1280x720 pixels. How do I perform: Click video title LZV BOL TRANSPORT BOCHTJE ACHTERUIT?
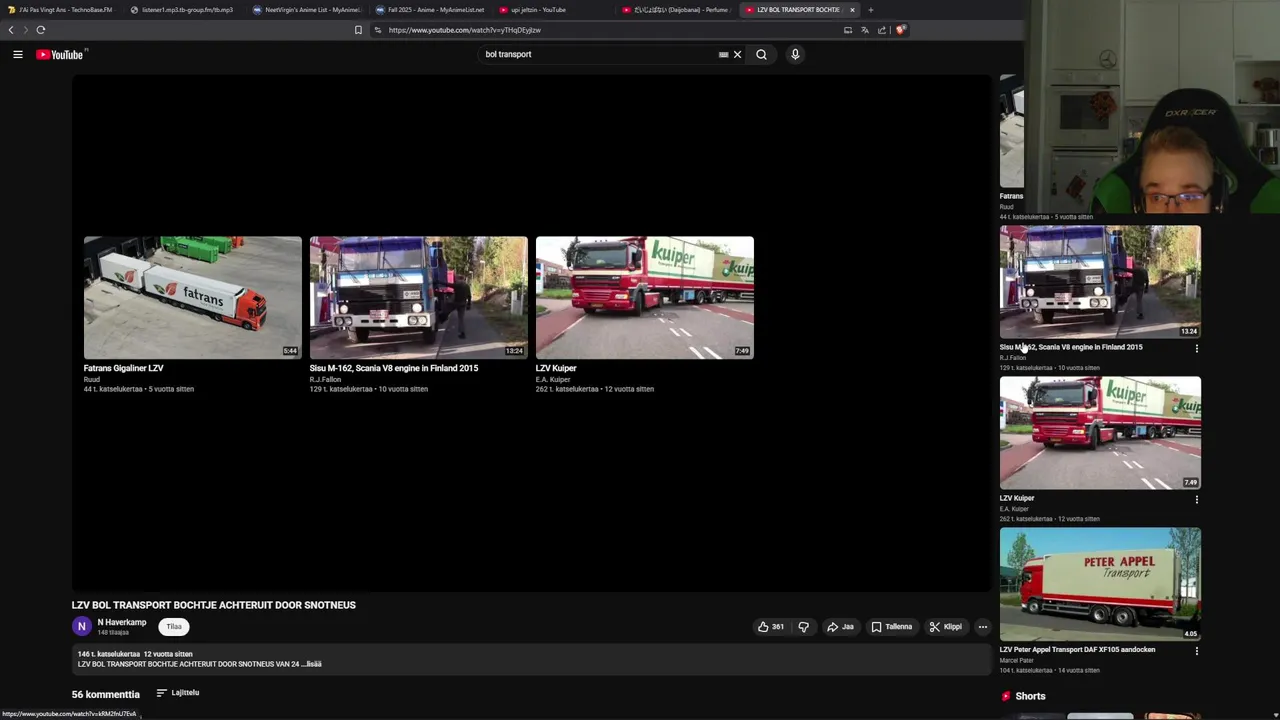214,605
